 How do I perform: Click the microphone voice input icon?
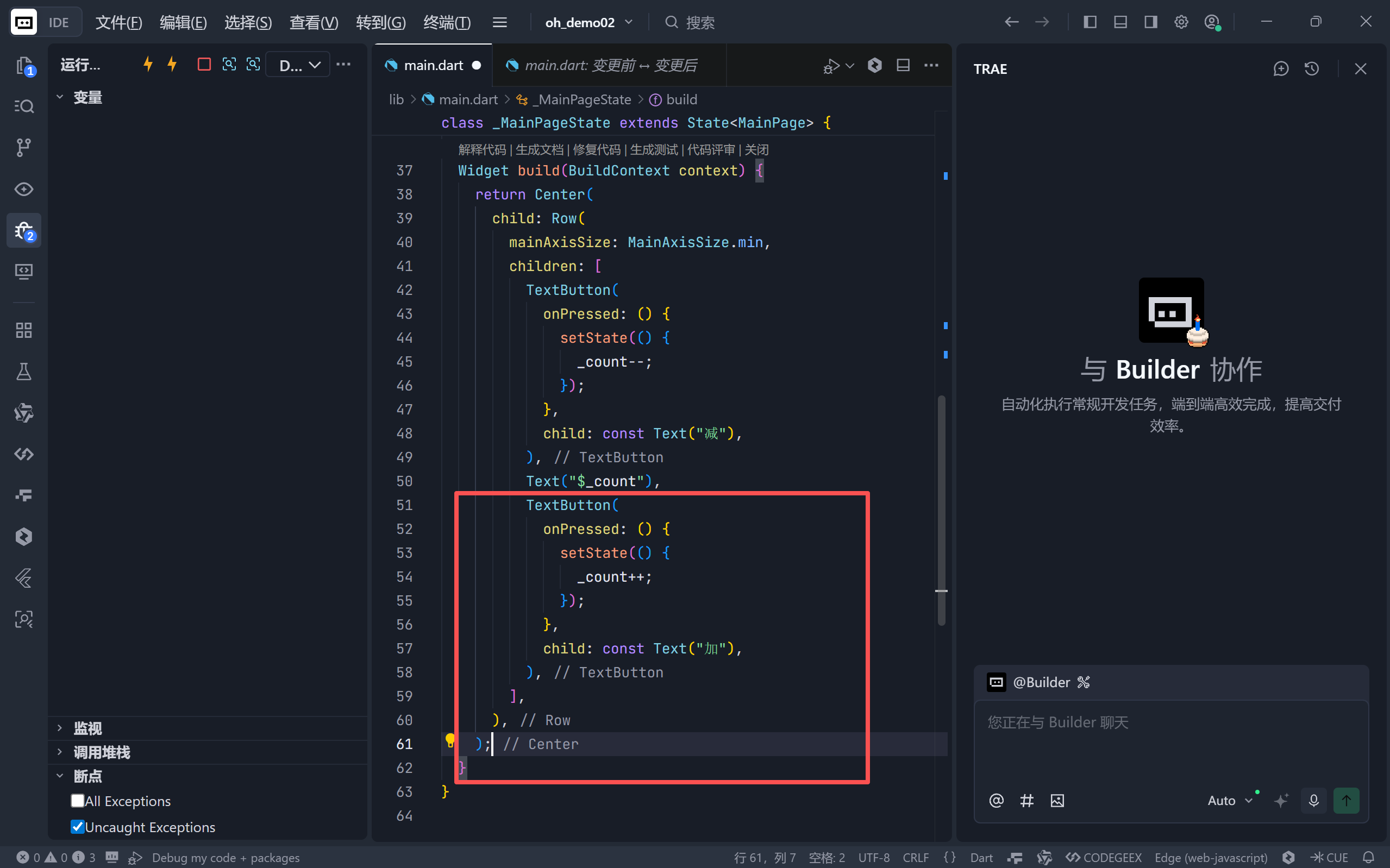pos(1313,800)
